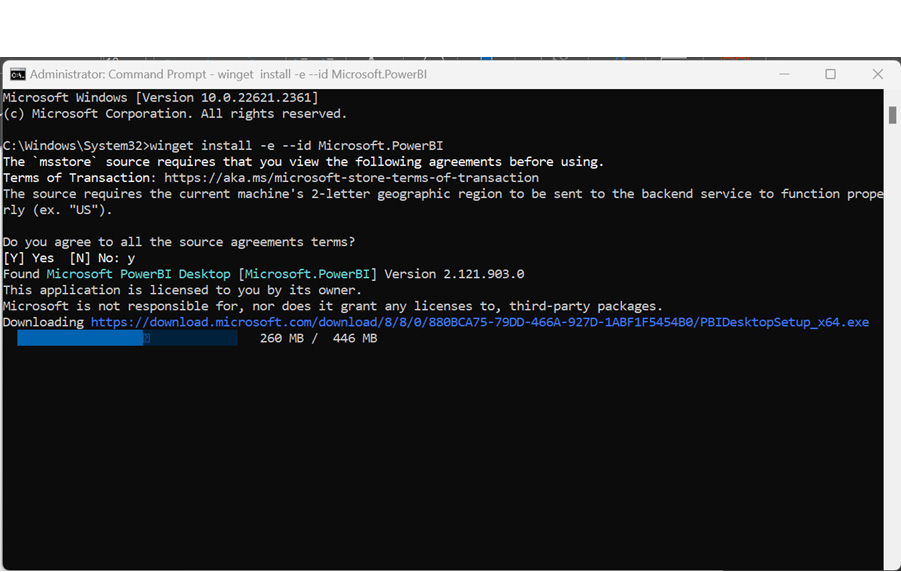Click the '260 MB / 446 MB' progress text
The image size is (901, 572).
tap(318, 338)
